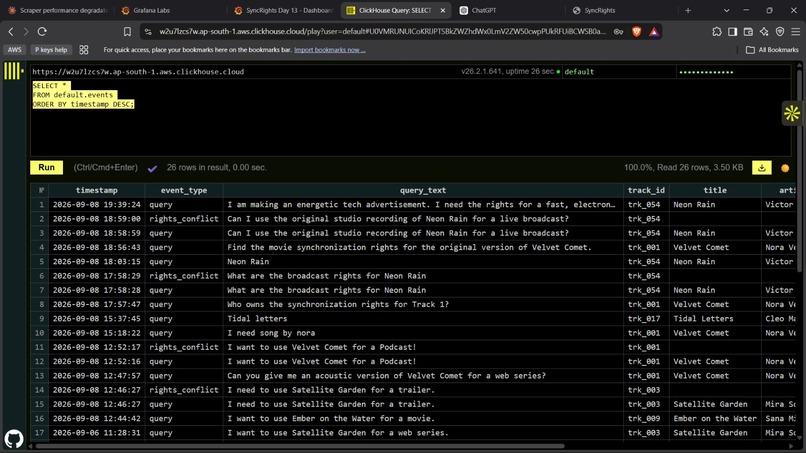The image size is (806, 453).
Task: Click row number 10 cell
Action: (x=40, y=333)
